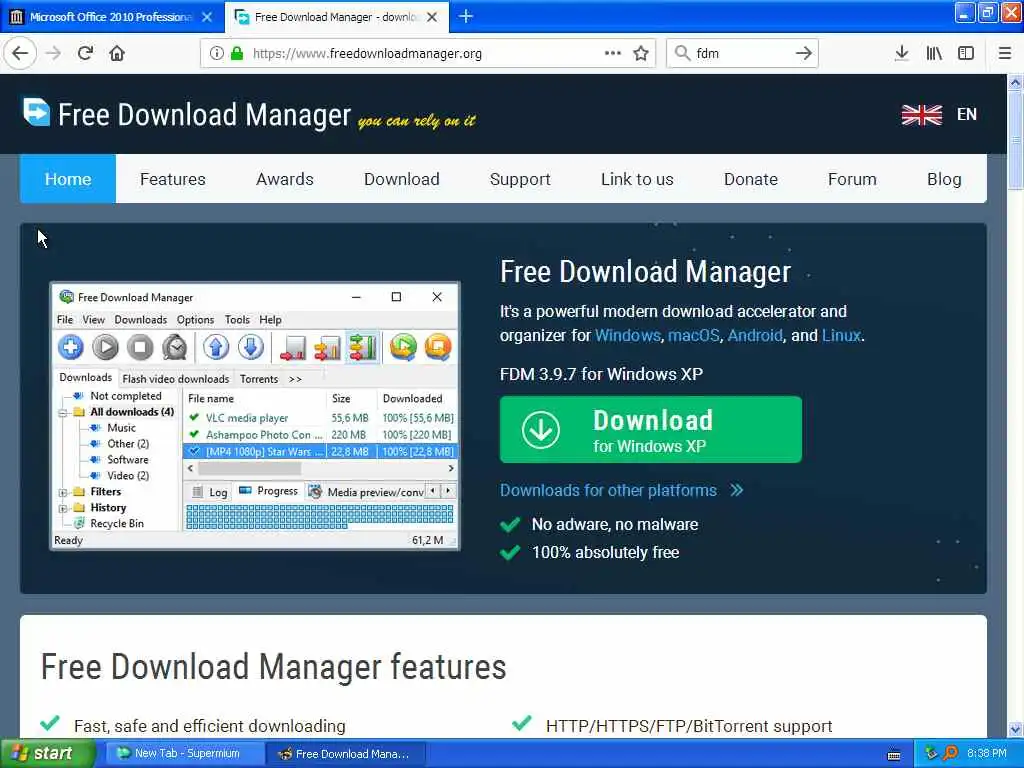Screen dimensions: 1024x768
Task: Reload the current page
Action: 85,53
